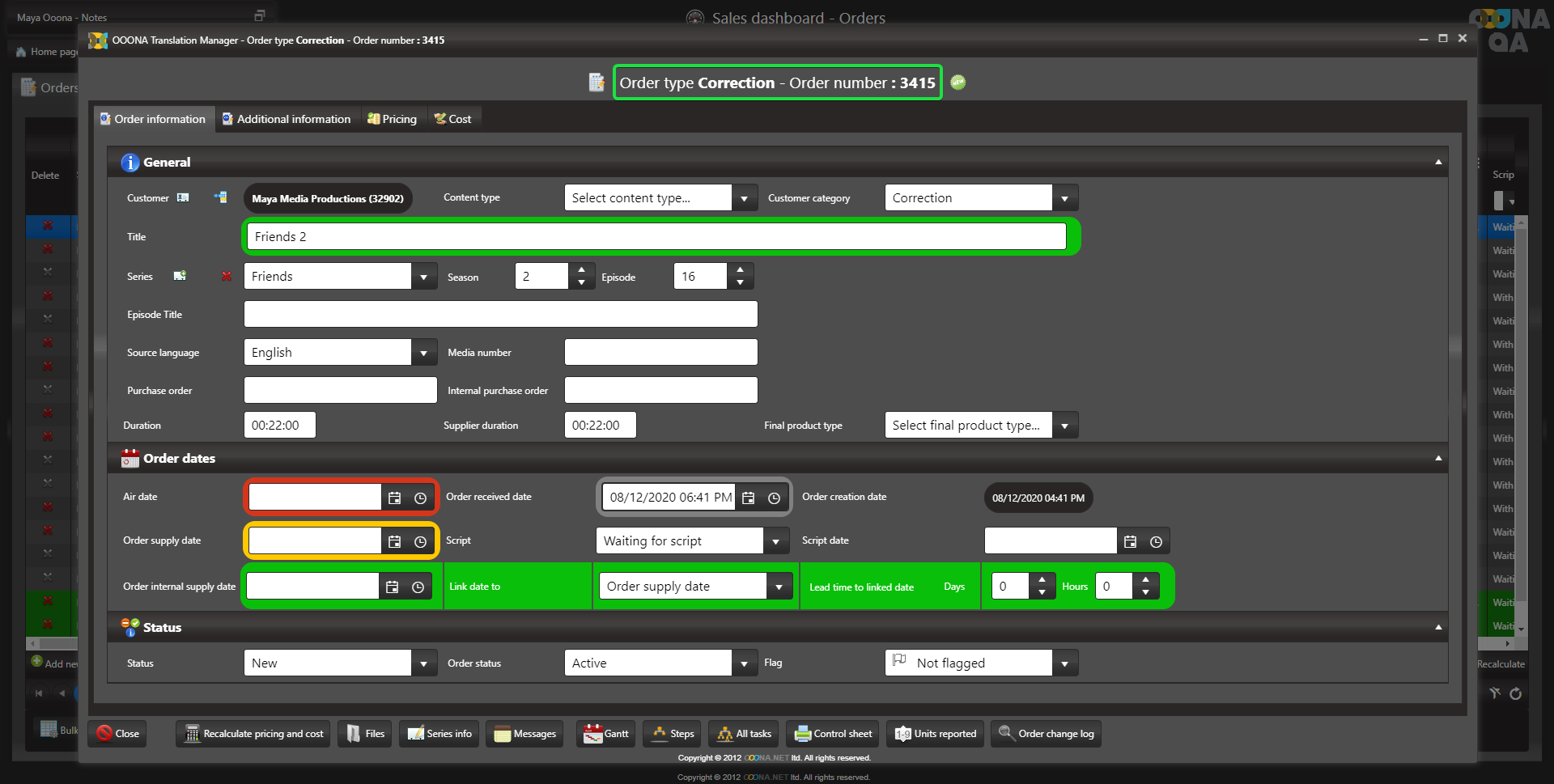Open the Content type dropdown
Image resolution: width=1554 pixels, height=784 pixels.
[x=744, y=198]
